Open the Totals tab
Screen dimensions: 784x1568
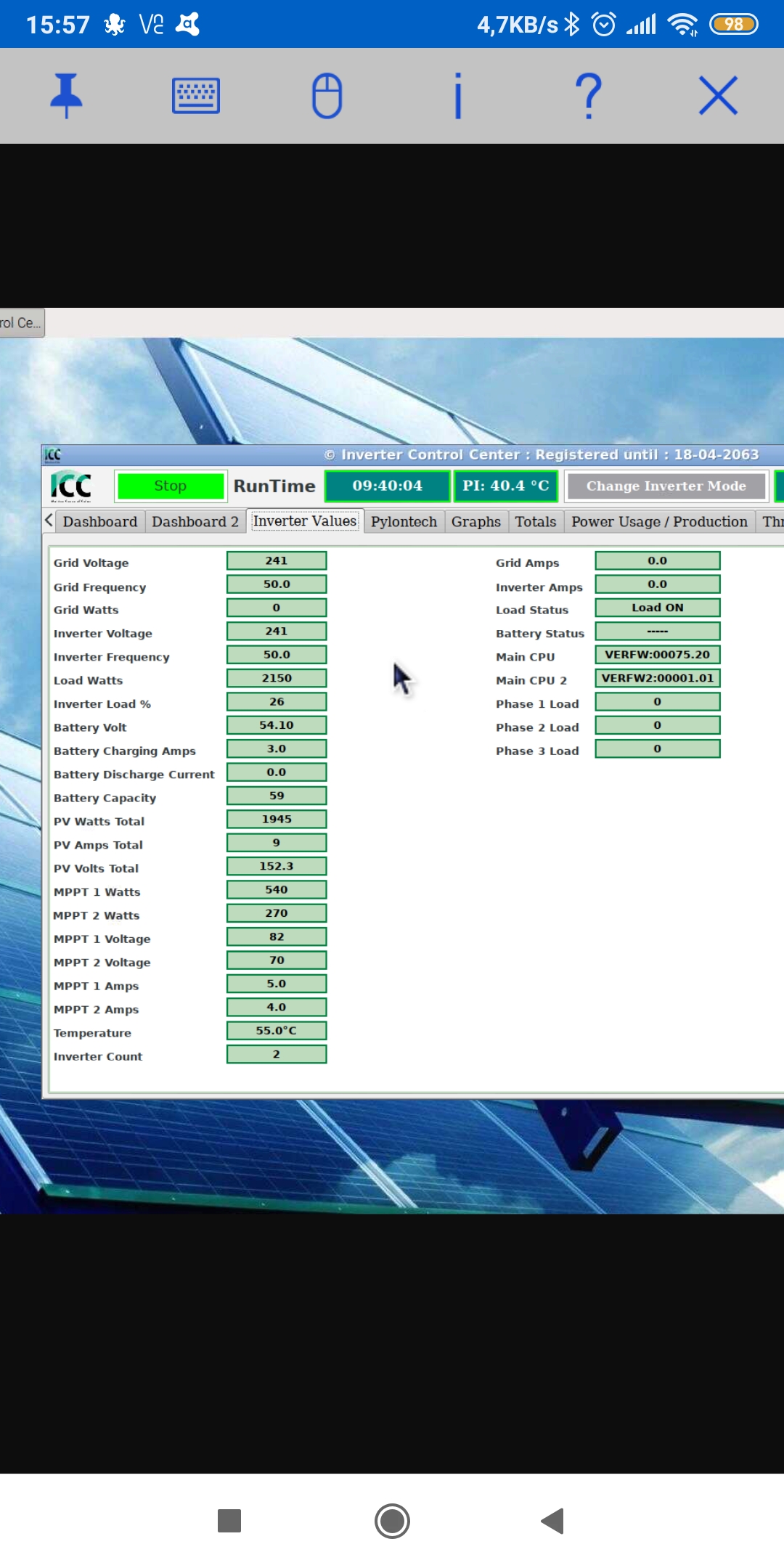click(x=535, y=522)
